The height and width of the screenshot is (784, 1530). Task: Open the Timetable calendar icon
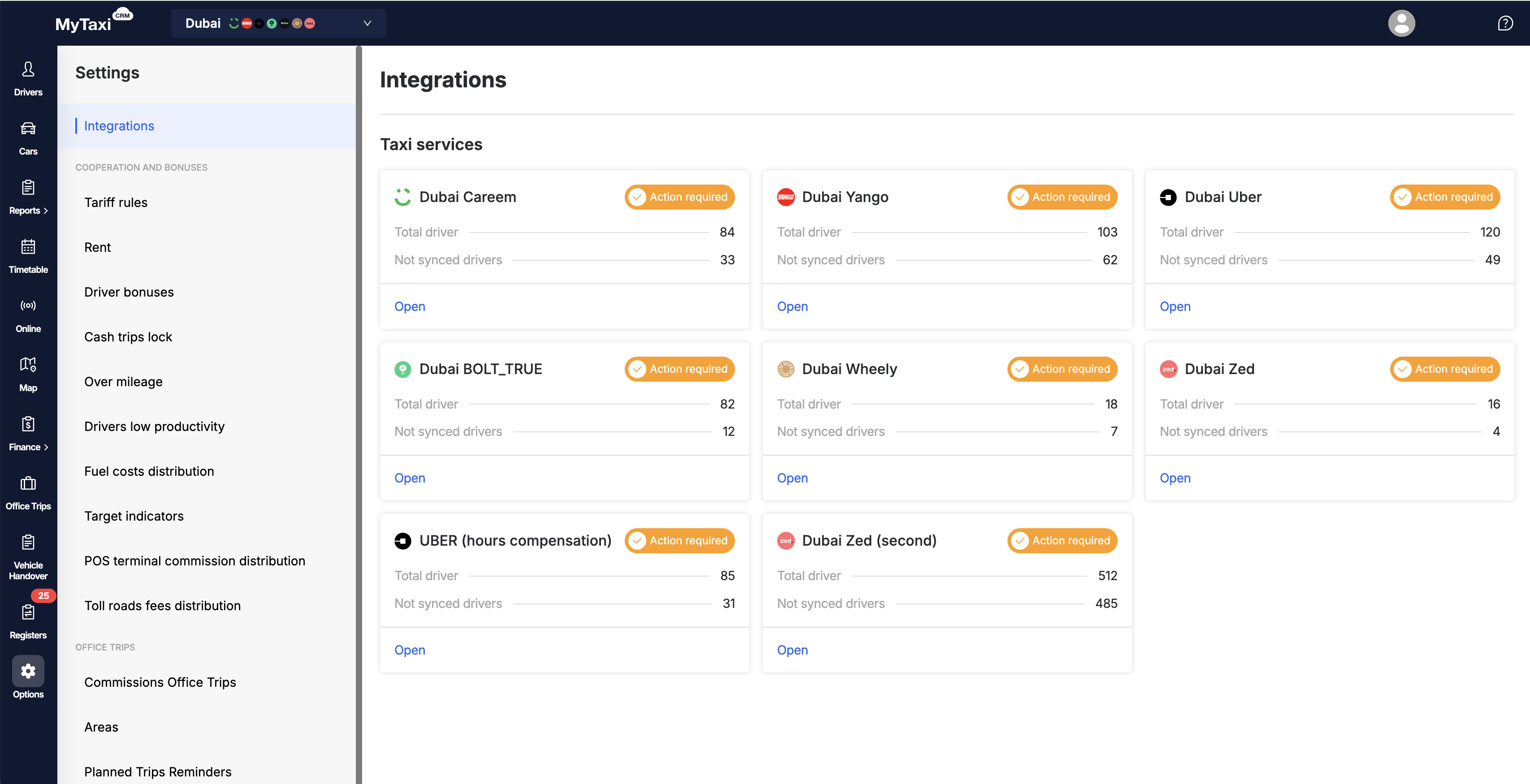[x=28, y=246]
